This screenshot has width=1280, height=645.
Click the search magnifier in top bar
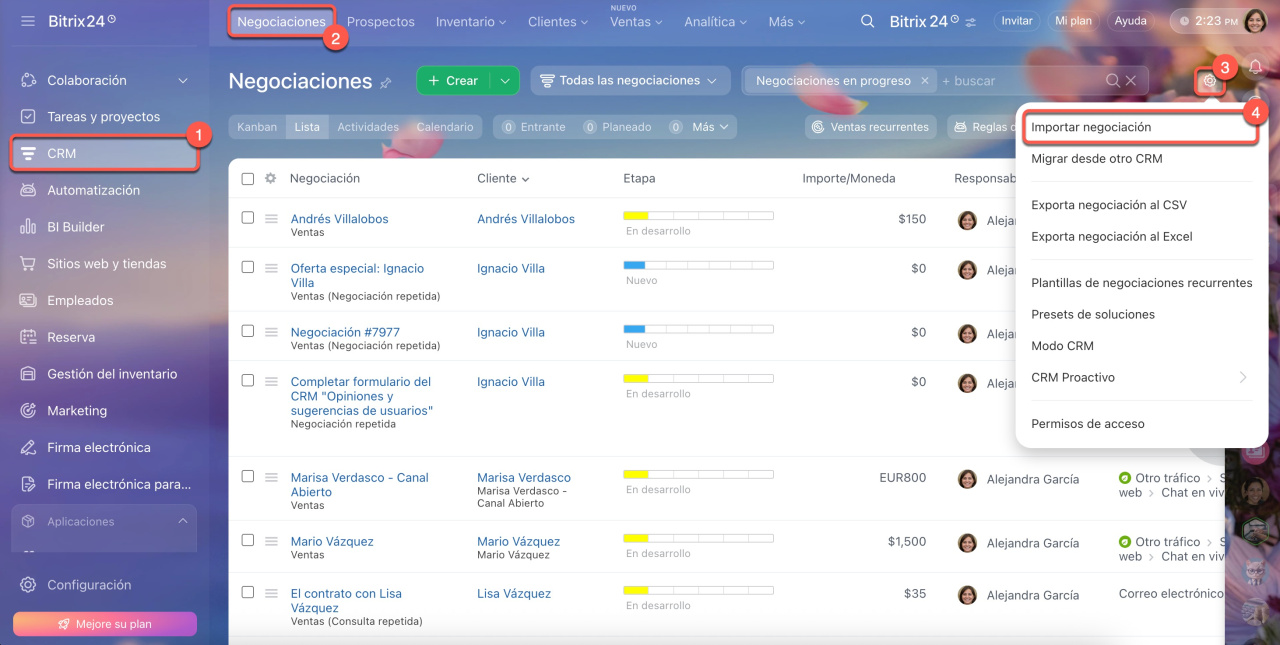pyautogui.click(x=867, y=21)
